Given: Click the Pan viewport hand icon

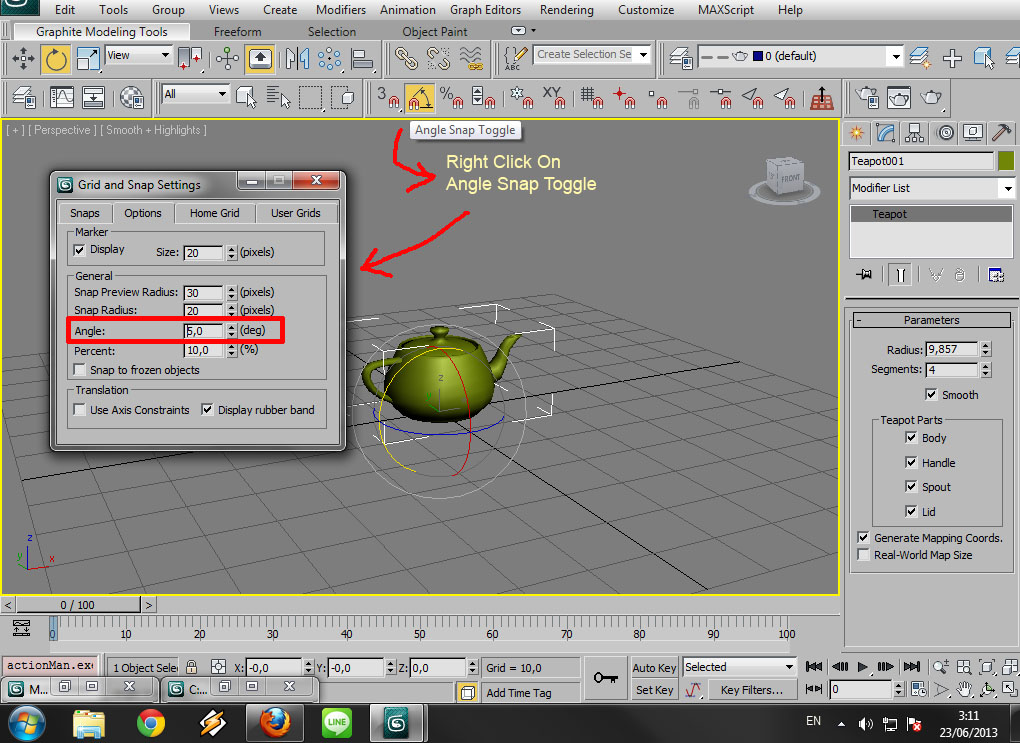Looking at the screenshot, I should pyautogui.click(x=964, y=690).
